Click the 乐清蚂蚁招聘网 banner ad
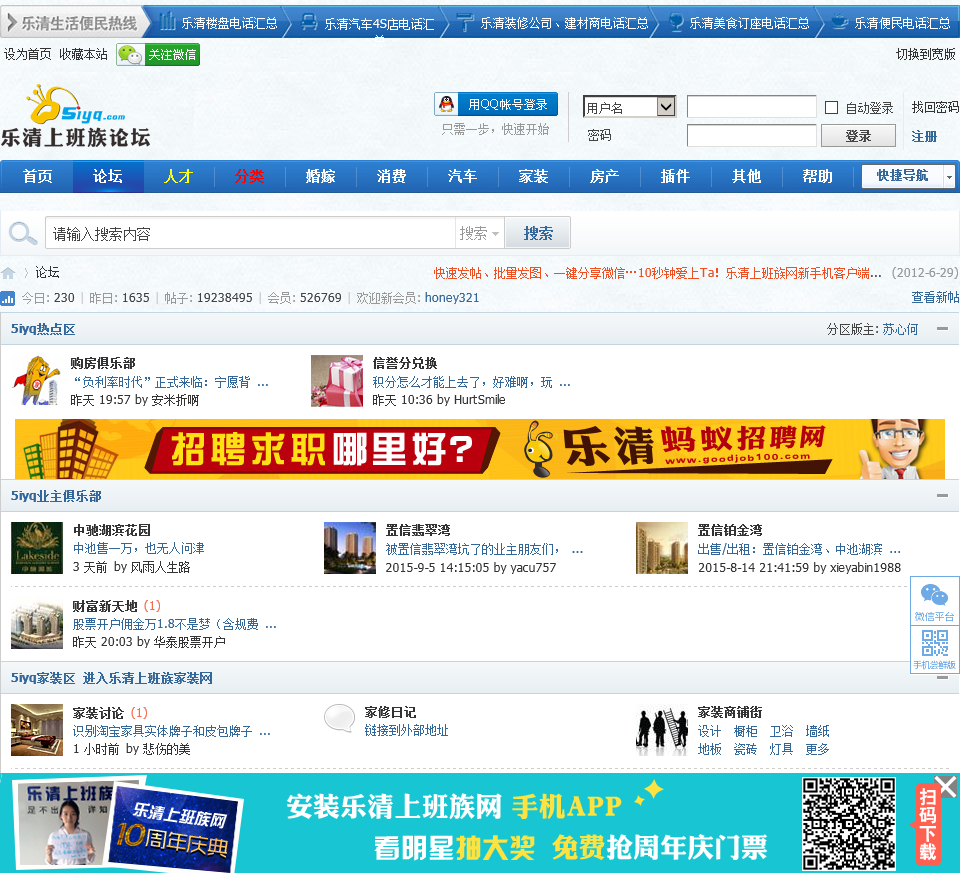This screenshot has width=960, height=873. 479,449
